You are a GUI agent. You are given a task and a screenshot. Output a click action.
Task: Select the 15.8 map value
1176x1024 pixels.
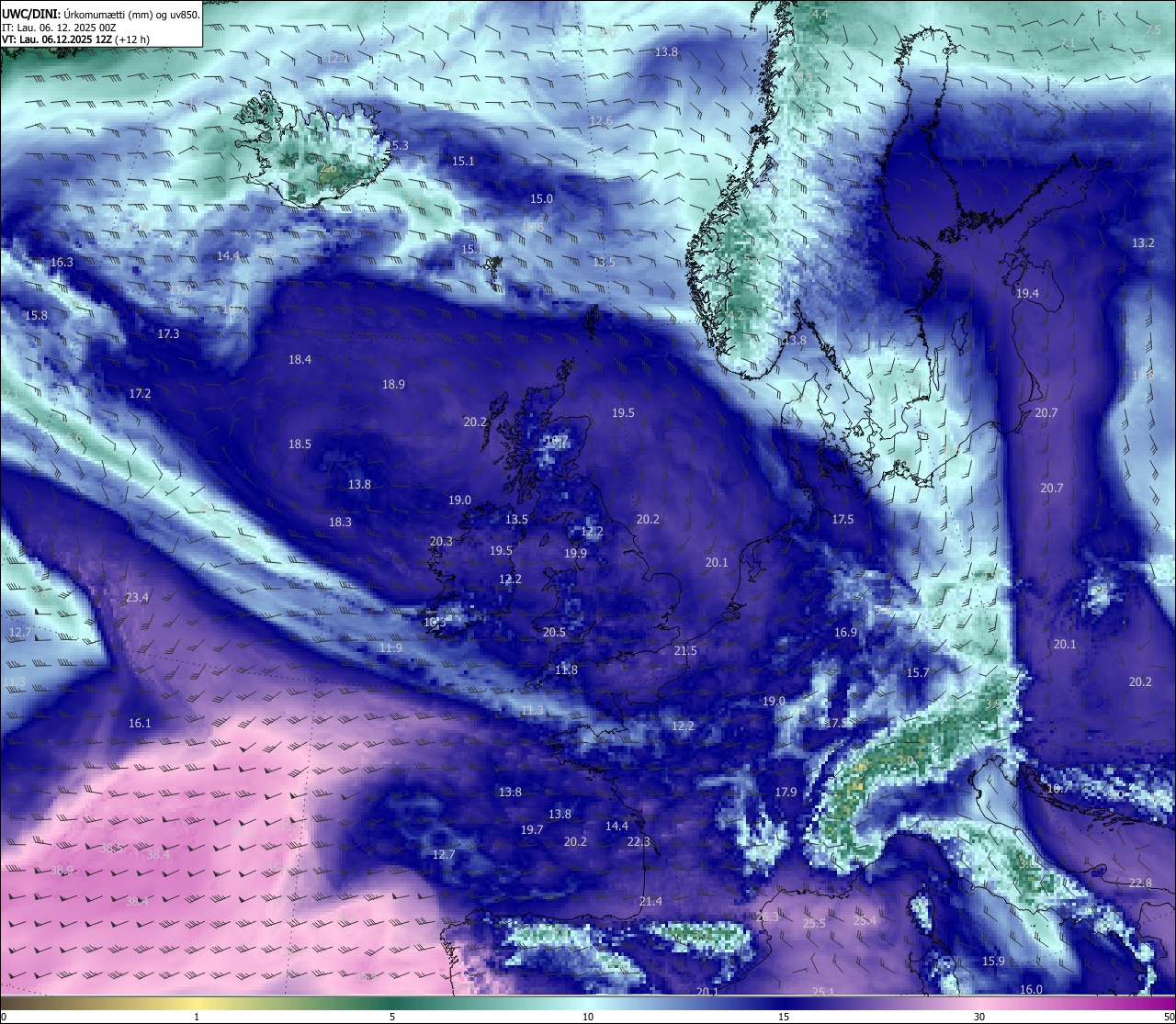coord(36,315)
